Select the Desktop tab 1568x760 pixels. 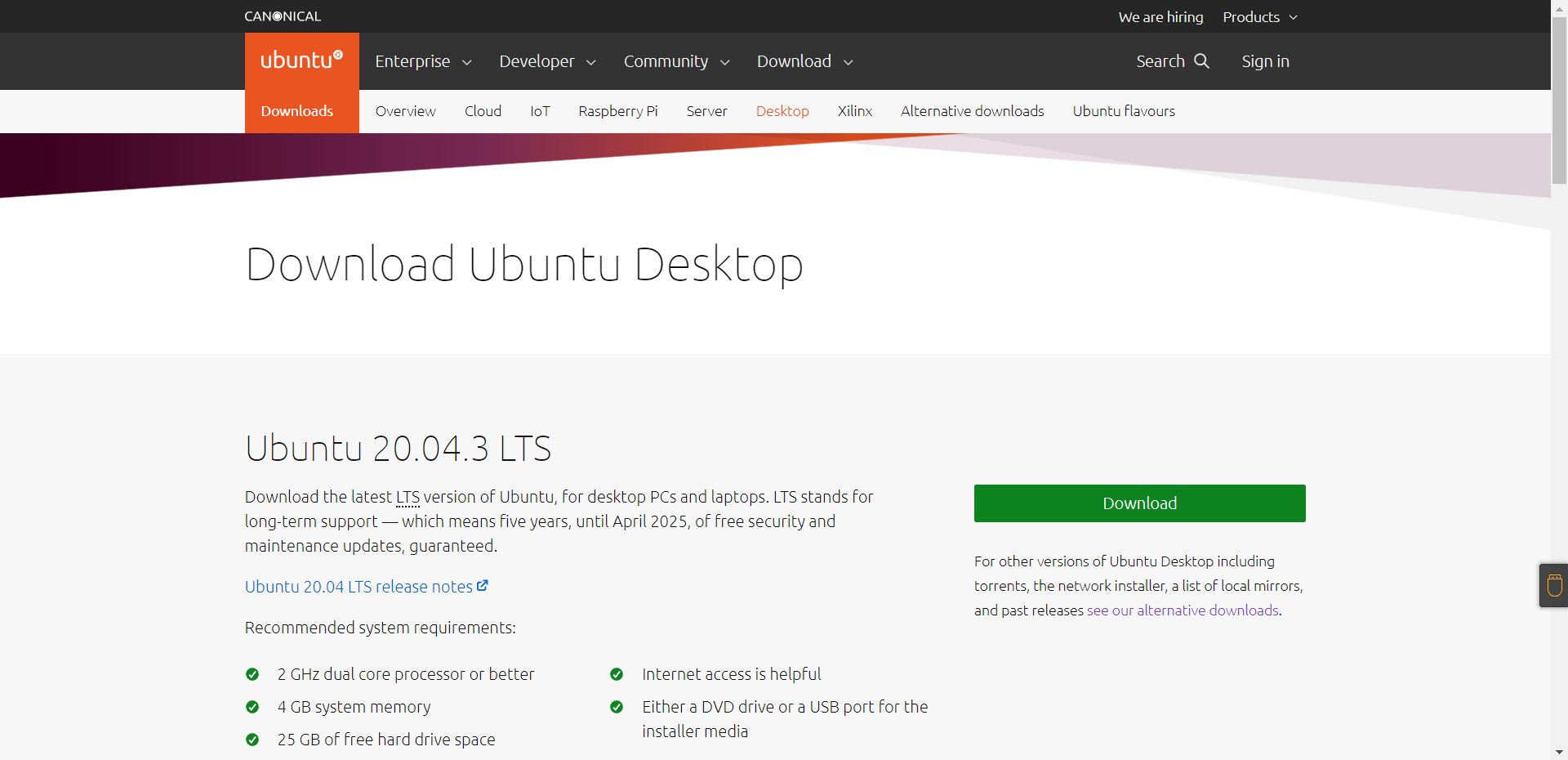click(x=782, y=111)
